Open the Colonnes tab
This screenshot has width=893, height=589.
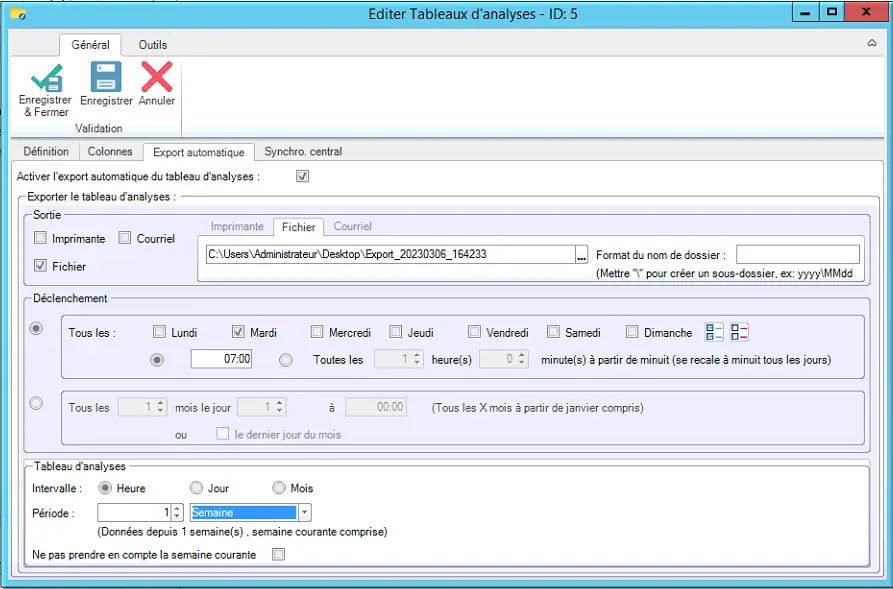click(x=110, y=152)
